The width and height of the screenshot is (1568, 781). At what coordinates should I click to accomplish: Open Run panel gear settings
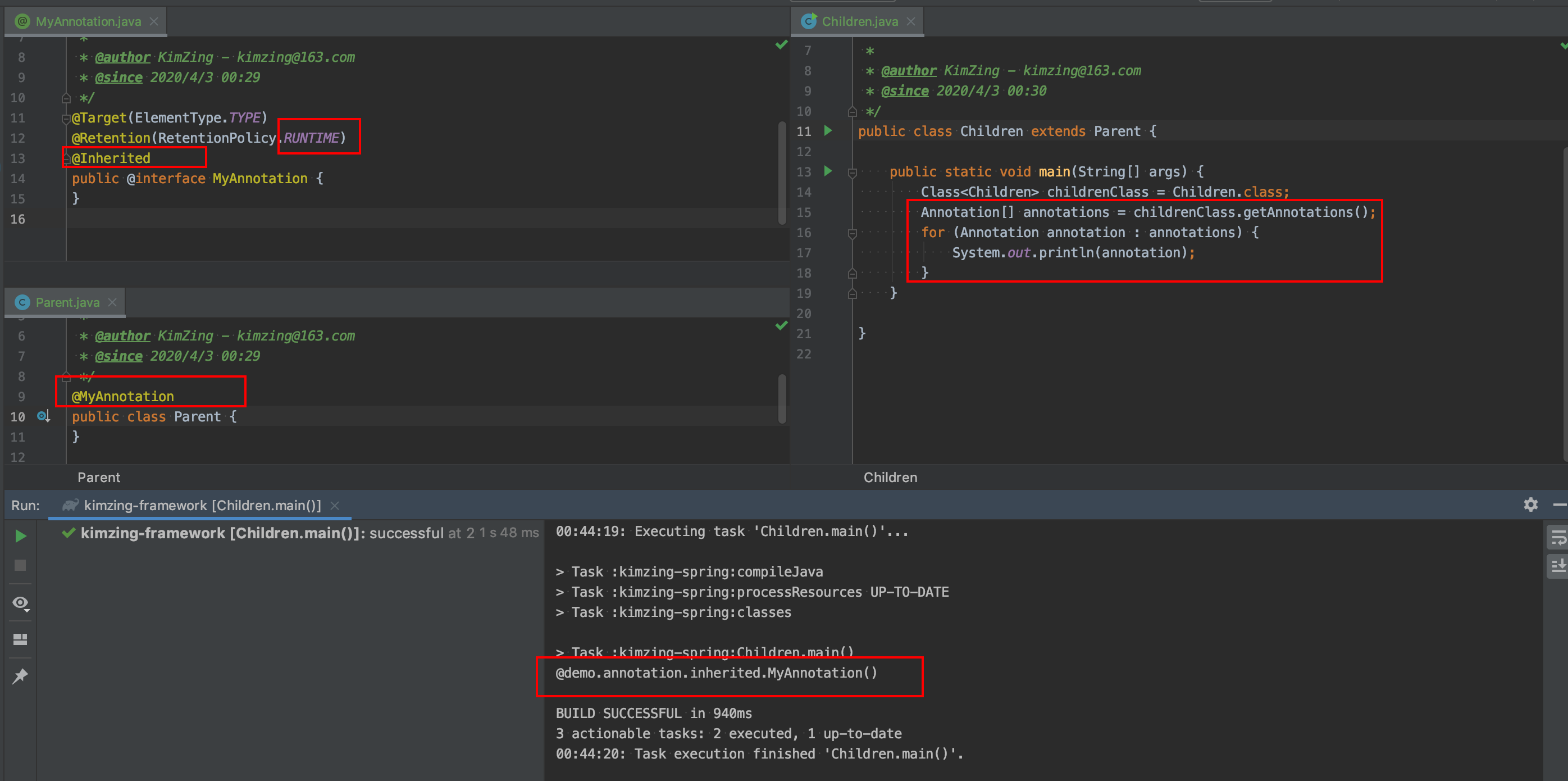click(x=1530, y=505)
